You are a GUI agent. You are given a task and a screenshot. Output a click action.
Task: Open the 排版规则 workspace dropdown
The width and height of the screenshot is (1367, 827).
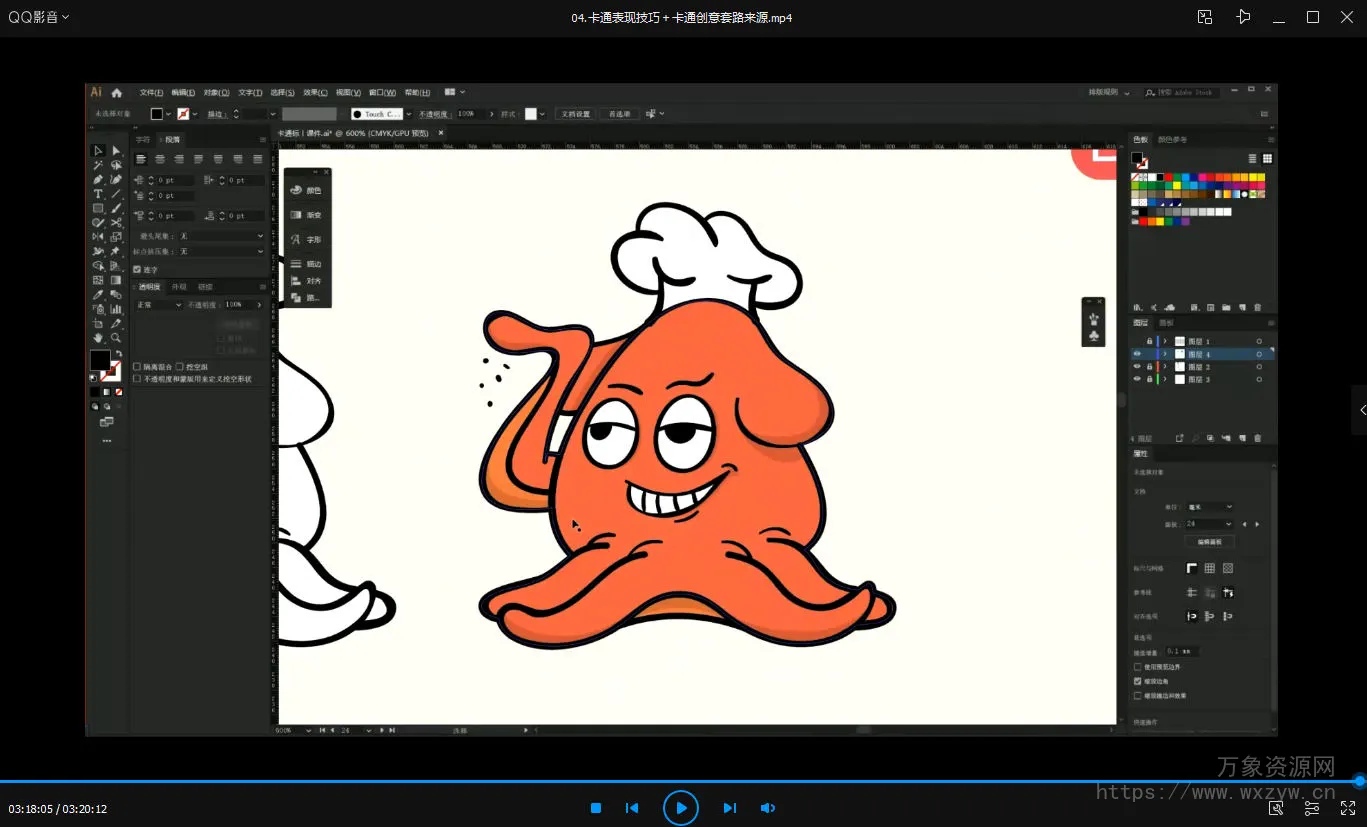(1109, 92)
